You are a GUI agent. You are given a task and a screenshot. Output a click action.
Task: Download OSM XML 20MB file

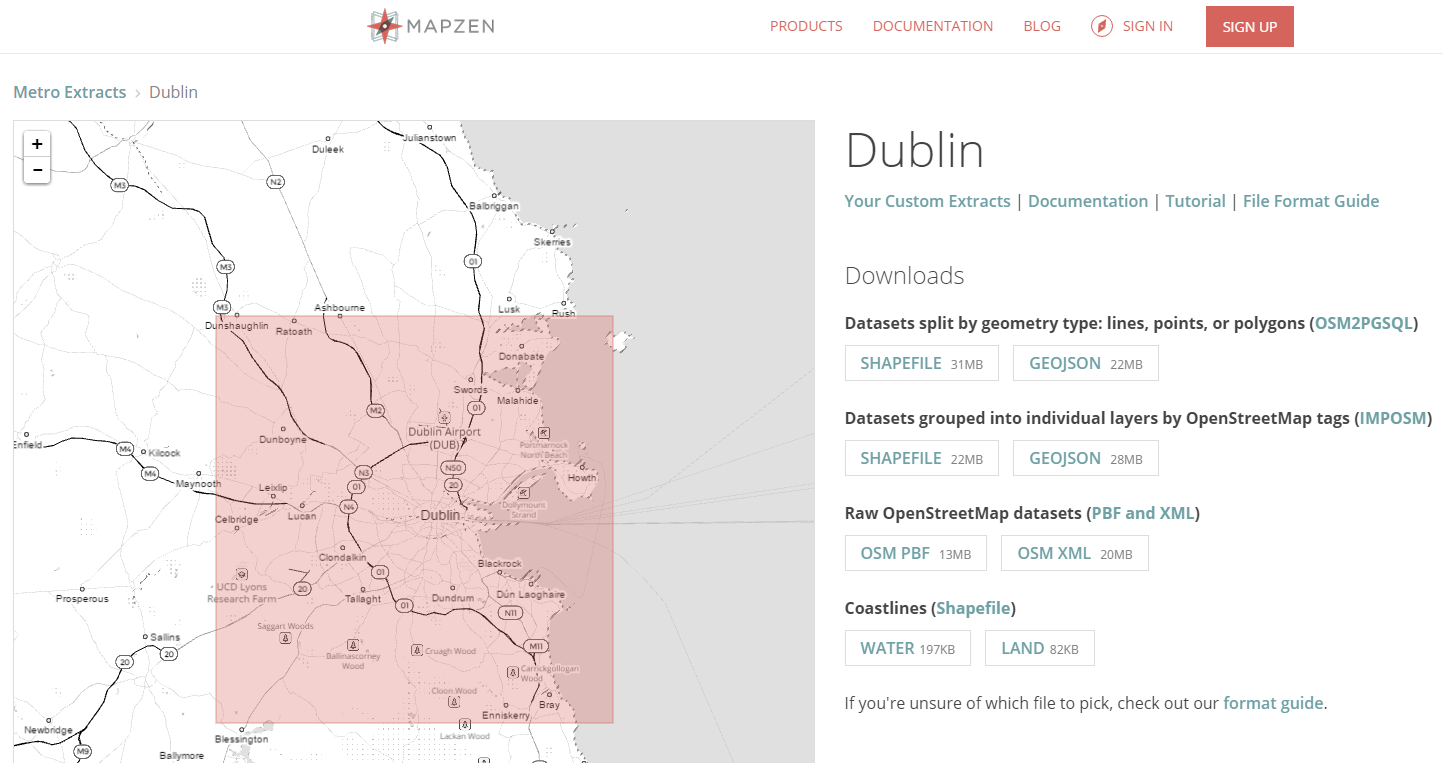pyautogui.click(x=1075, y=553)
